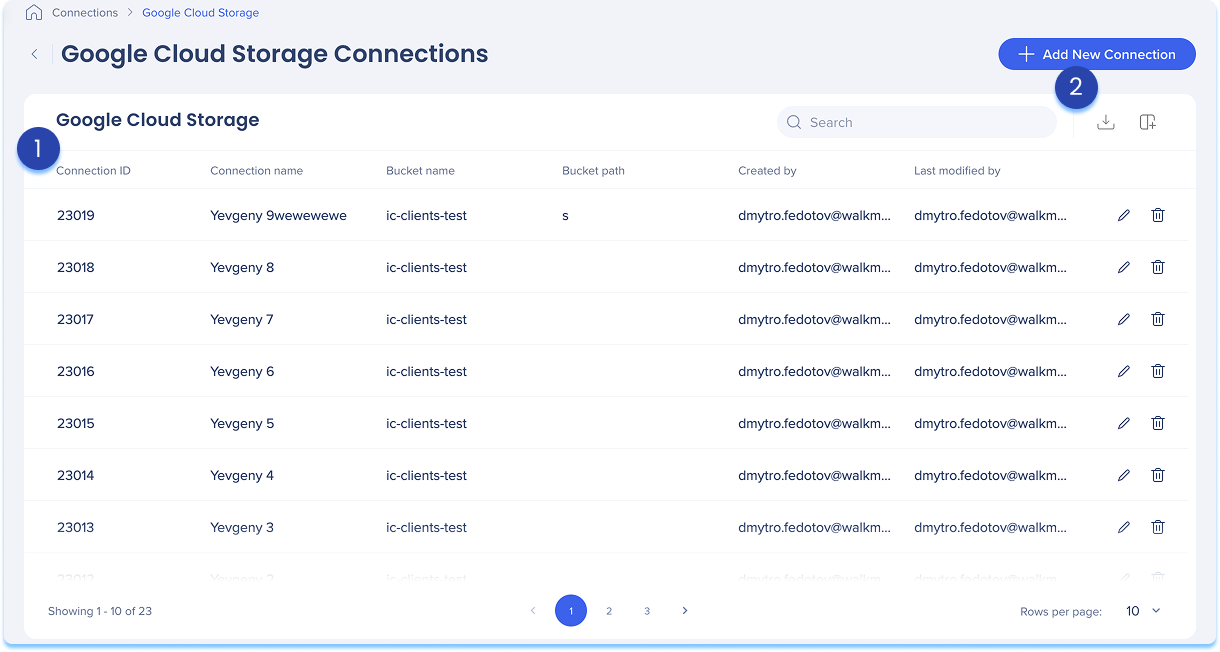Image resolution: width=1220 pixels, height=652 pixels.
Task: Sort by Created by column header
Action: pyautogui.click(x=767, y=171)
